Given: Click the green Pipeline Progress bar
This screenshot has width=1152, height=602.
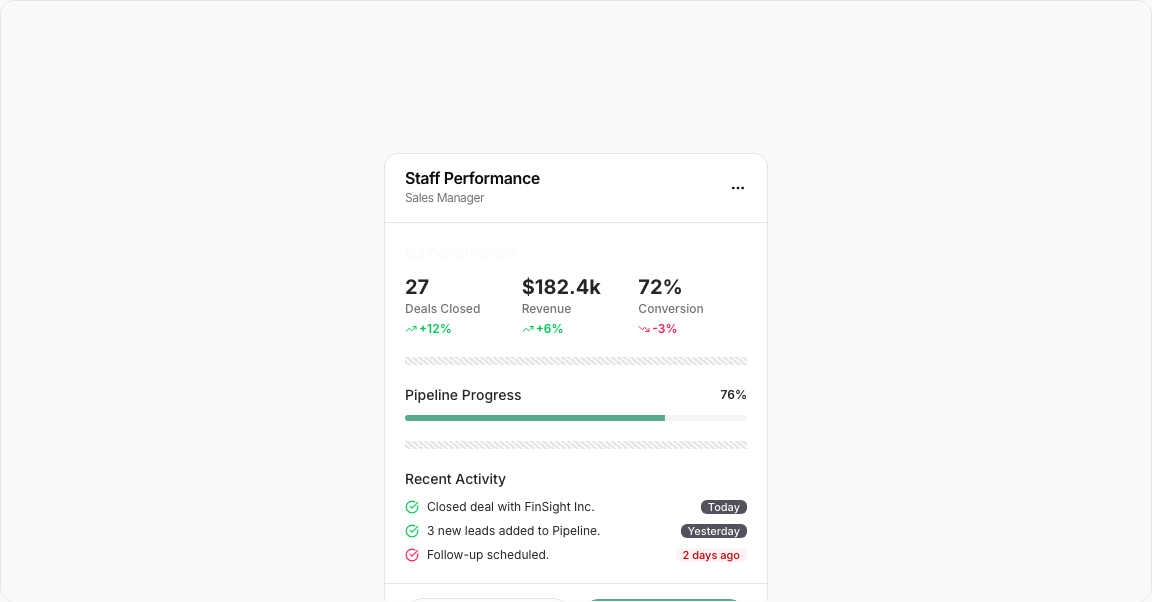Looking at the screenshot, I should click(x=535, y=418).
